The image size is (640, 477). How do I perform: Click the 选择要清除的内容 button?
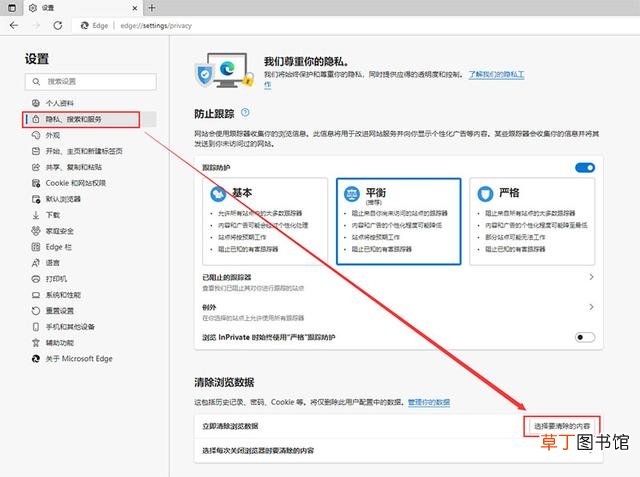pyautogui.click(x=562, y=426)
